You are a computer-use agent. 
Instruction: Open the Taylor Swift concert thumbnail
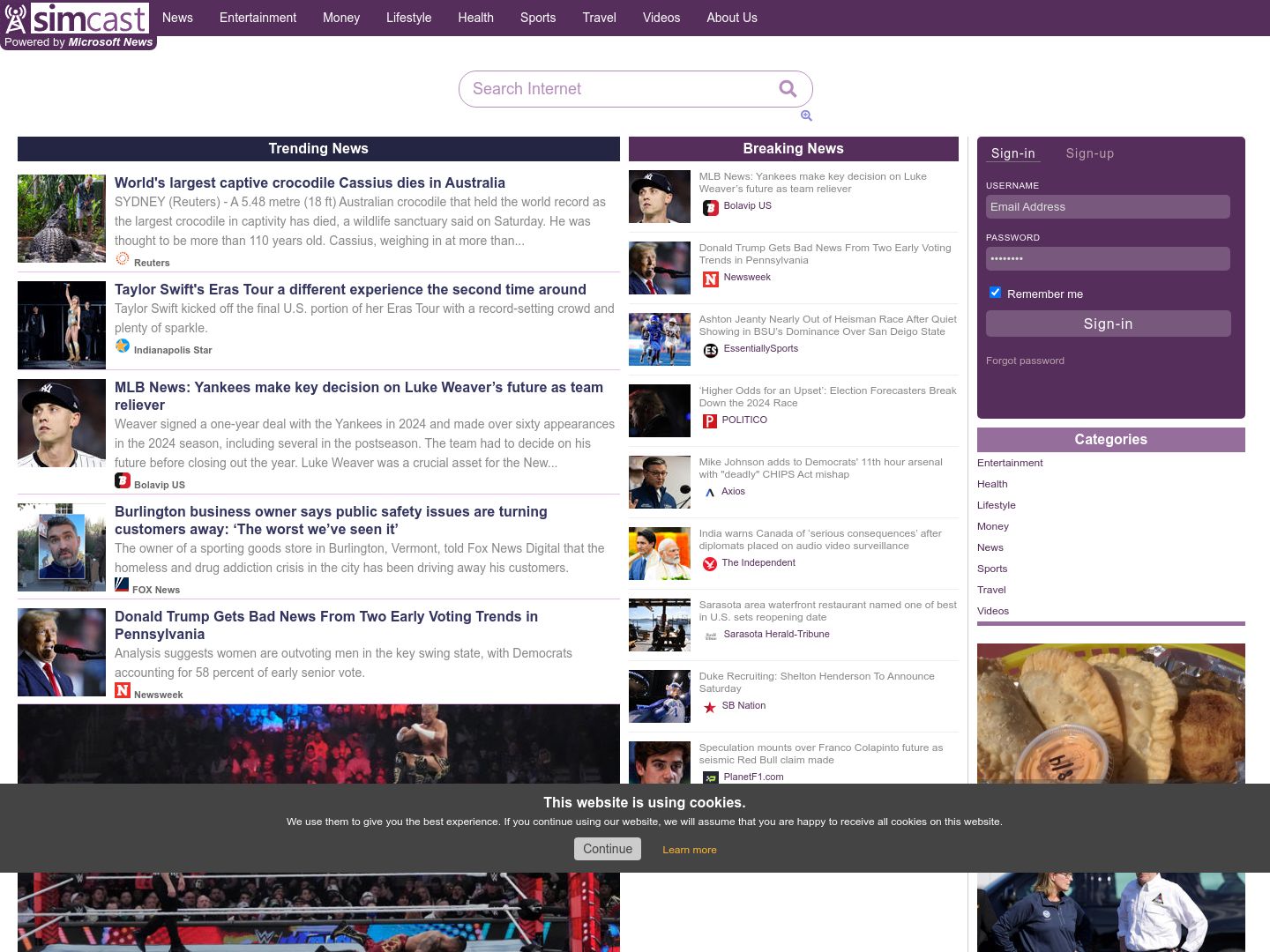[62, 325]
